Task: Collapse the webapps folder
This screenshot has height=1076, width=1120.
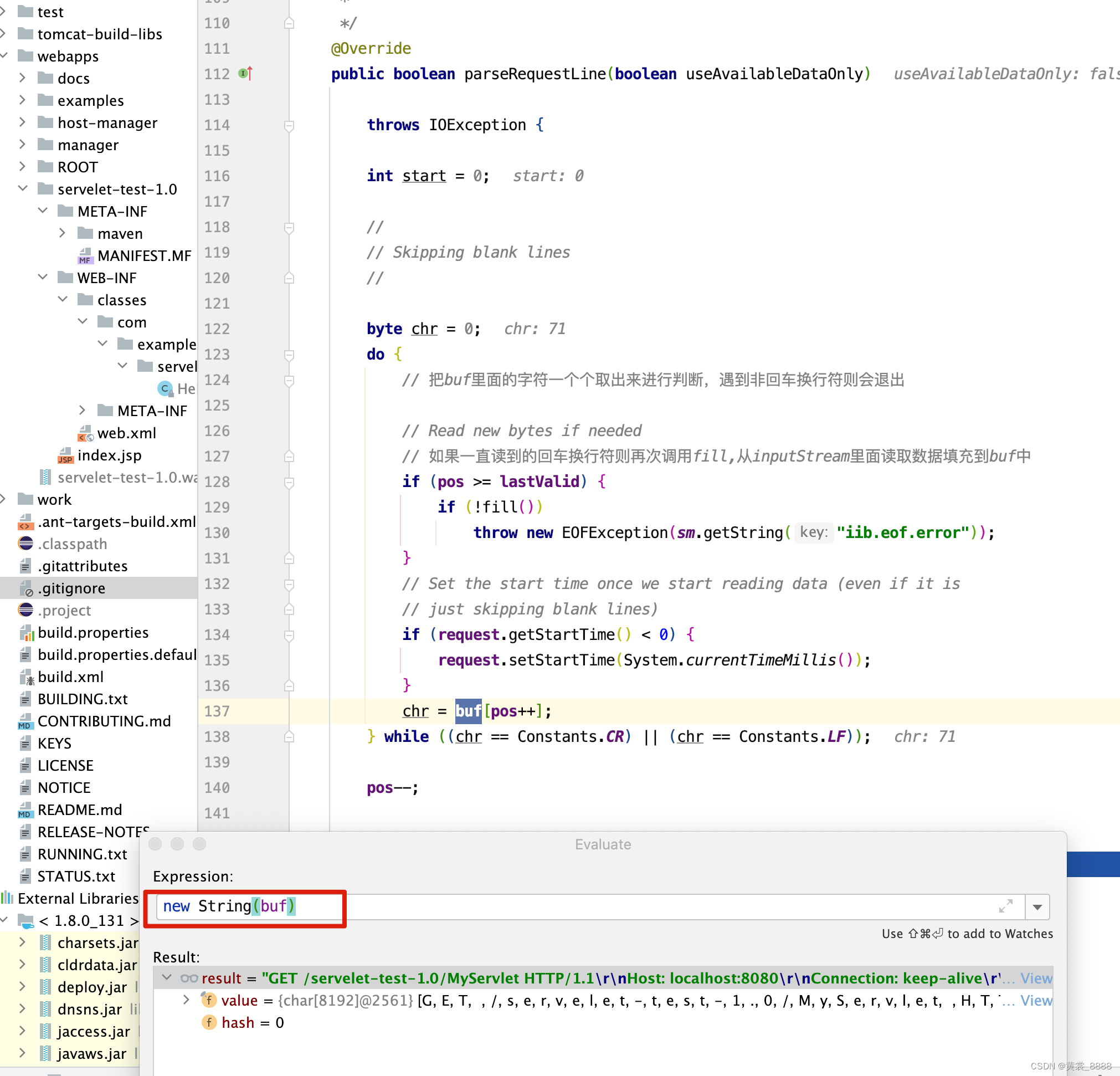Action: (x=4, y=56)
